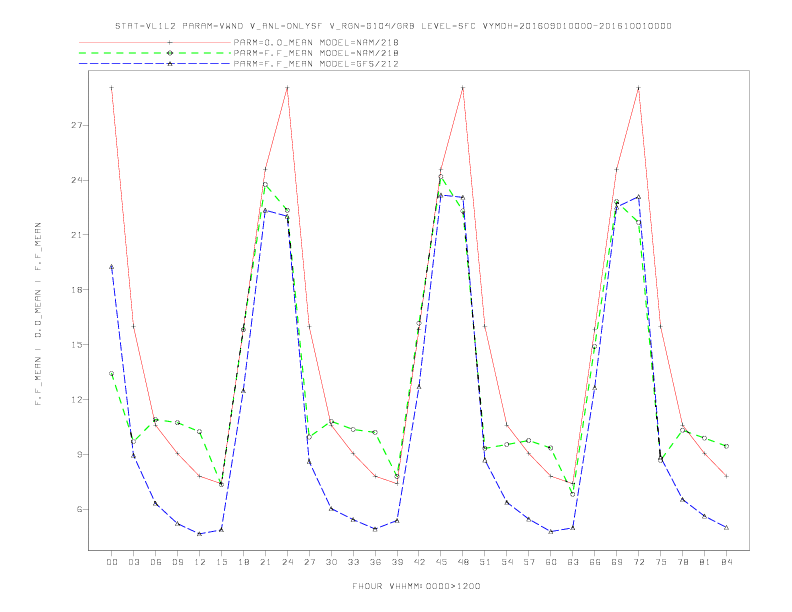Click x-axis tick label 18
Image resolution: width=792 pixels, height=612 pixels.
(x=243, y=562)
